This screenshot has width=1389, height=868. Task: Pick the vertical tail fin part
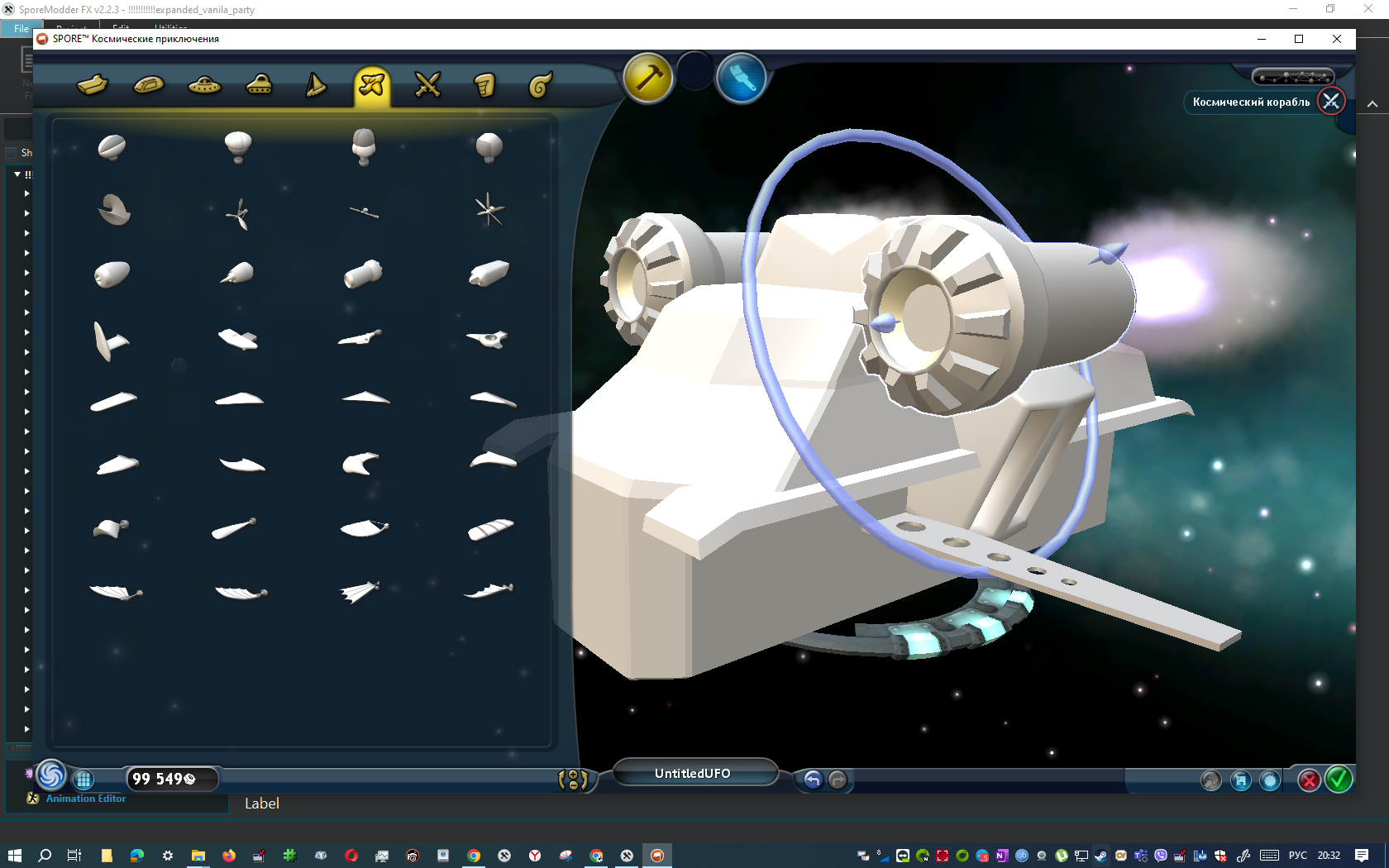click(x=110, y=341)
